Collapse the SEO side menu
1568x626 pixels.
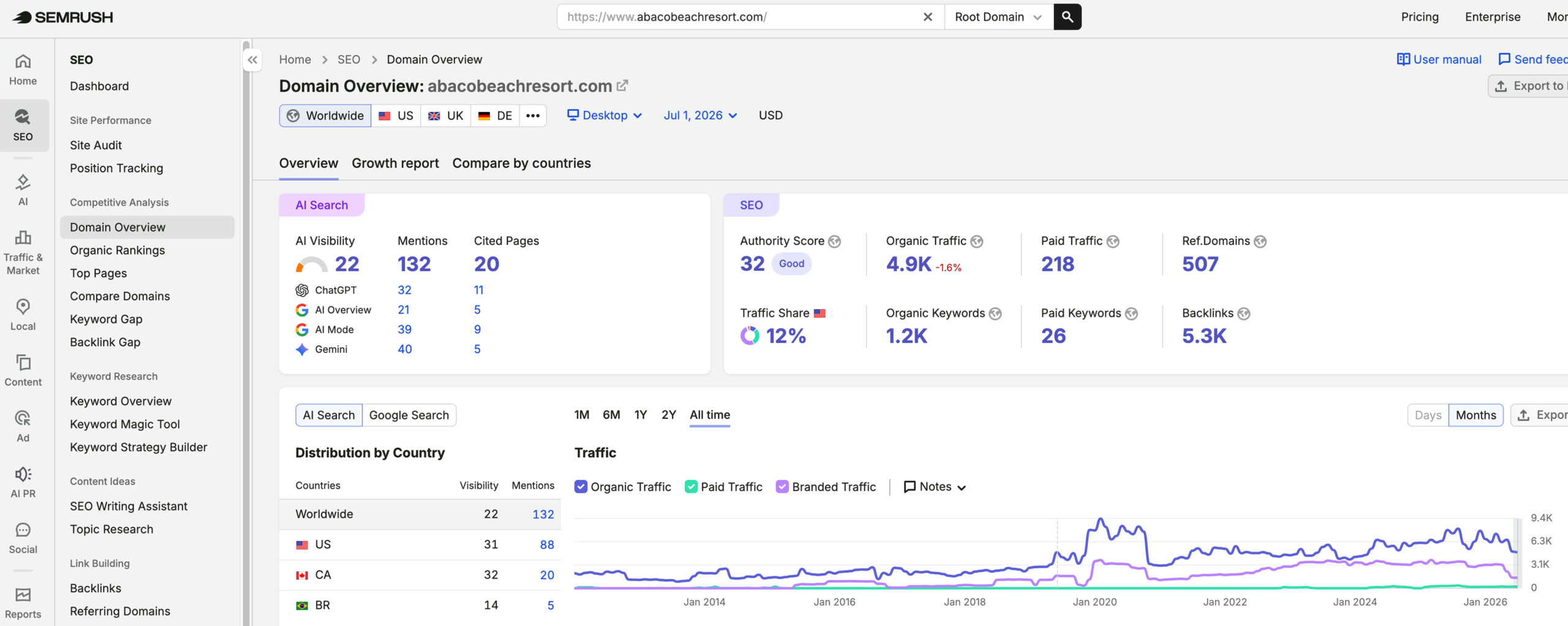[252, 60]
